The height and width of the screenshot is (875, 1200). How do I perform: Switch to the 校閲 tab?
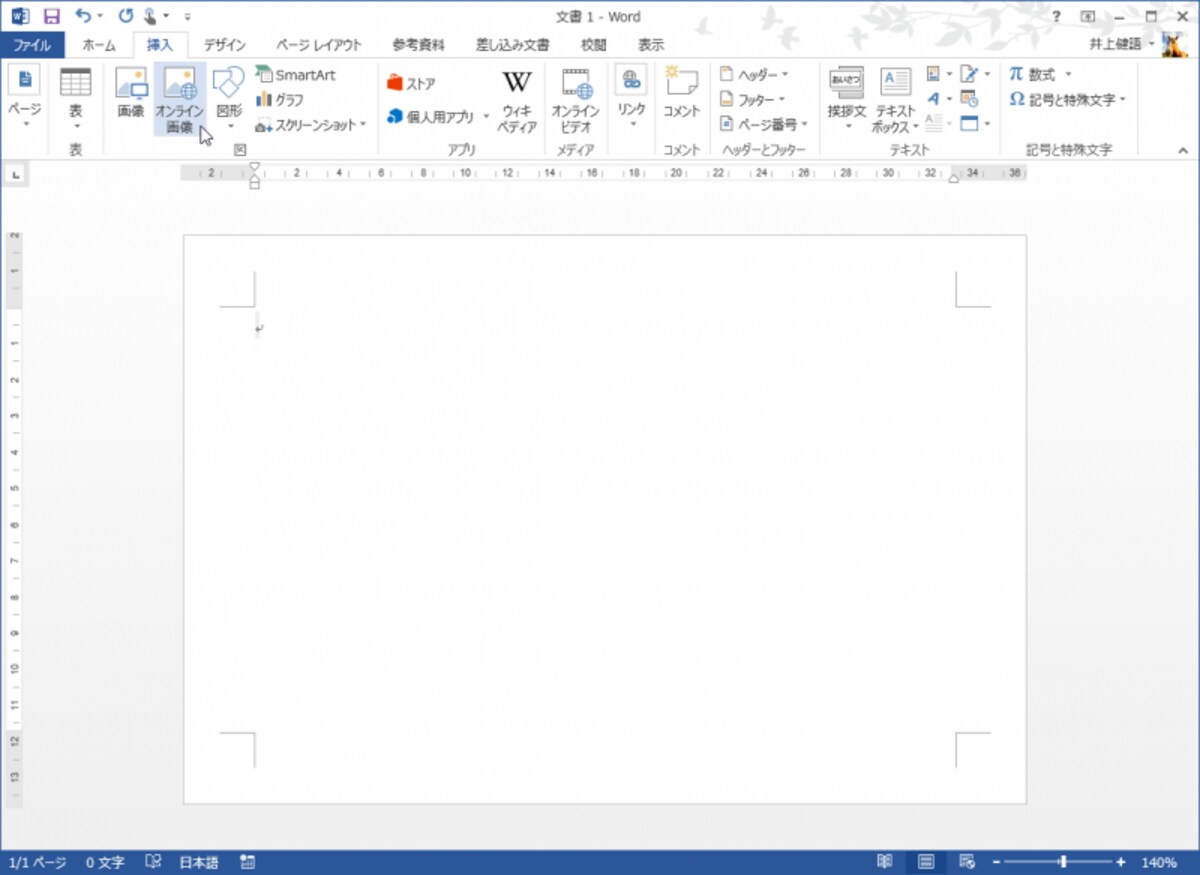(x=594, y=45)
